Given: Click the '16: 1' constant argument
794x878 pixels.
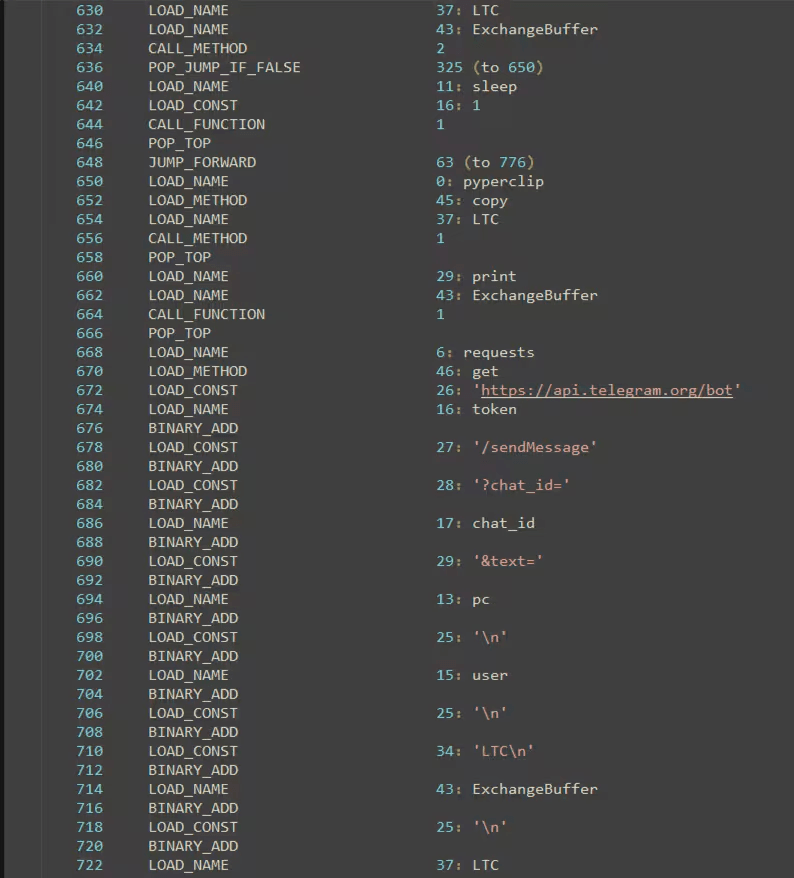Looking at the screenshot, I should point(459,105).
